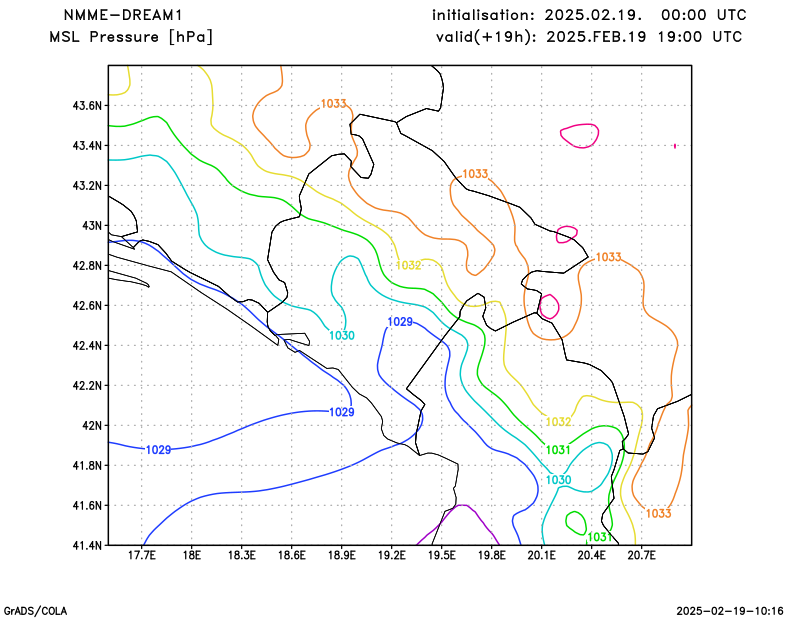Click the 20.1E longitude axis label
This screenshot has width=800, height=618.
point(542,555)
